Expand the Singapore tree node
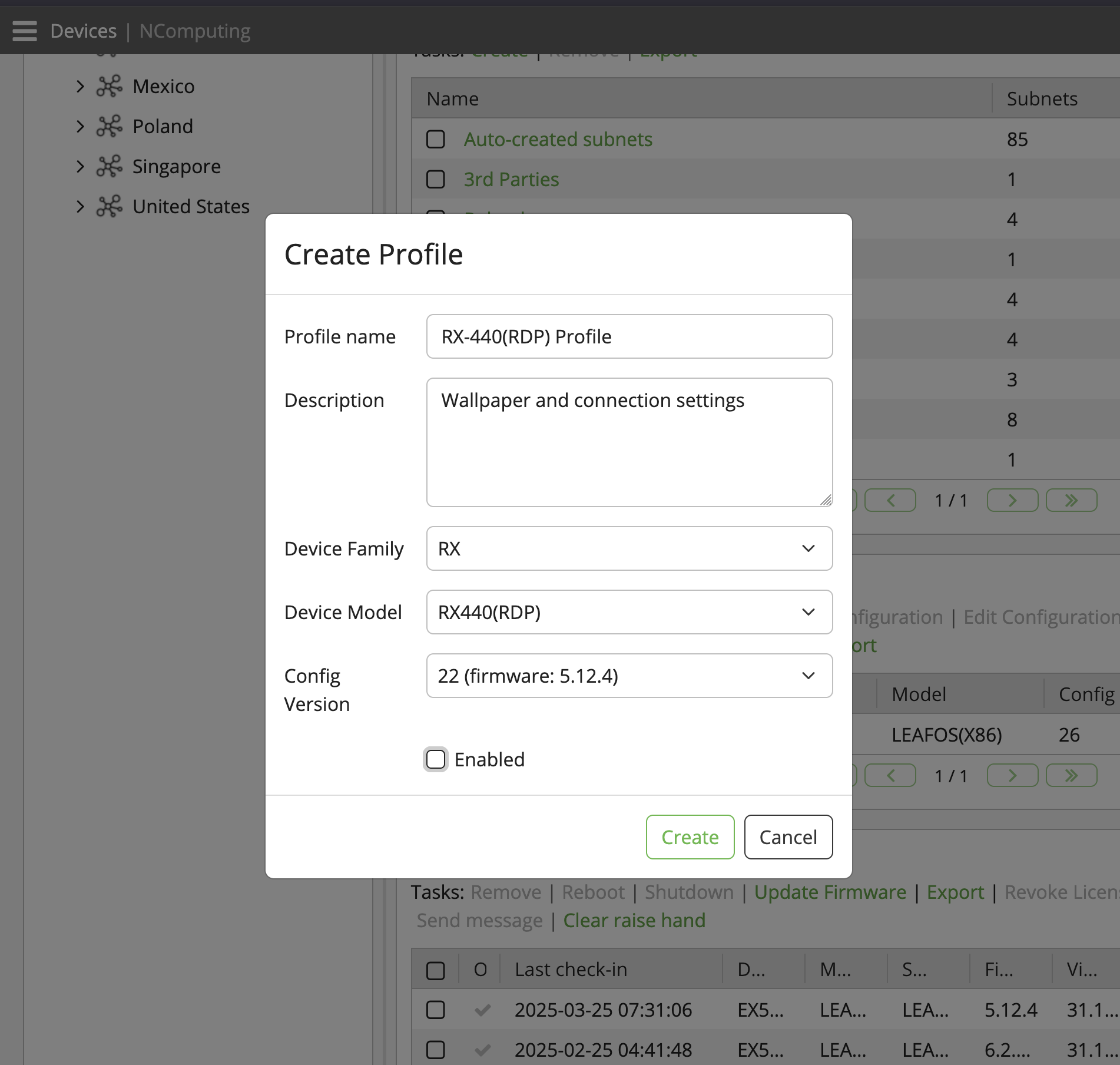The width and height of the screenshot is (1120, 1065). coord(81,167)
